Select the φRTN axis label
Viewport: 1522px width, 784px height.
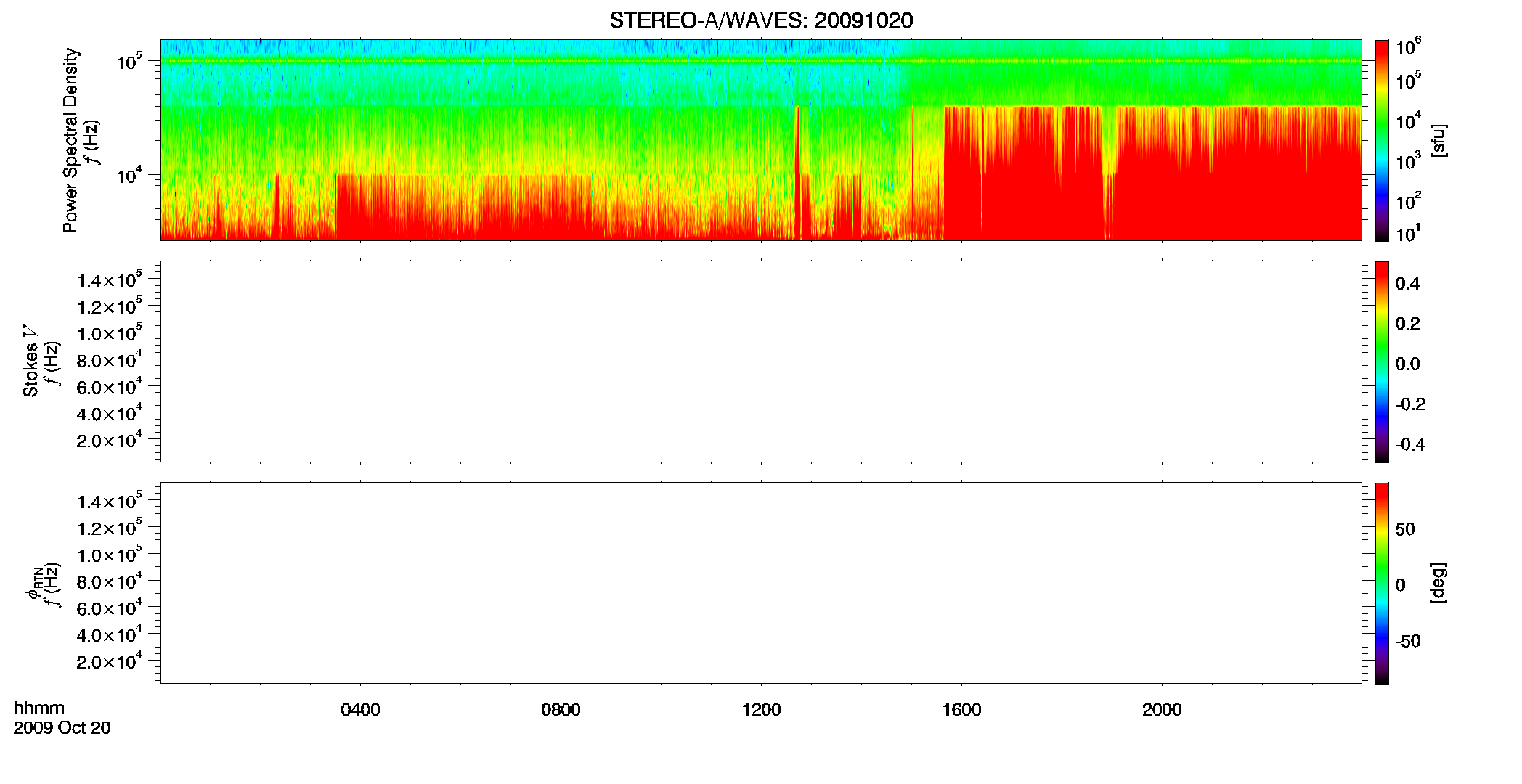point(33,584)
